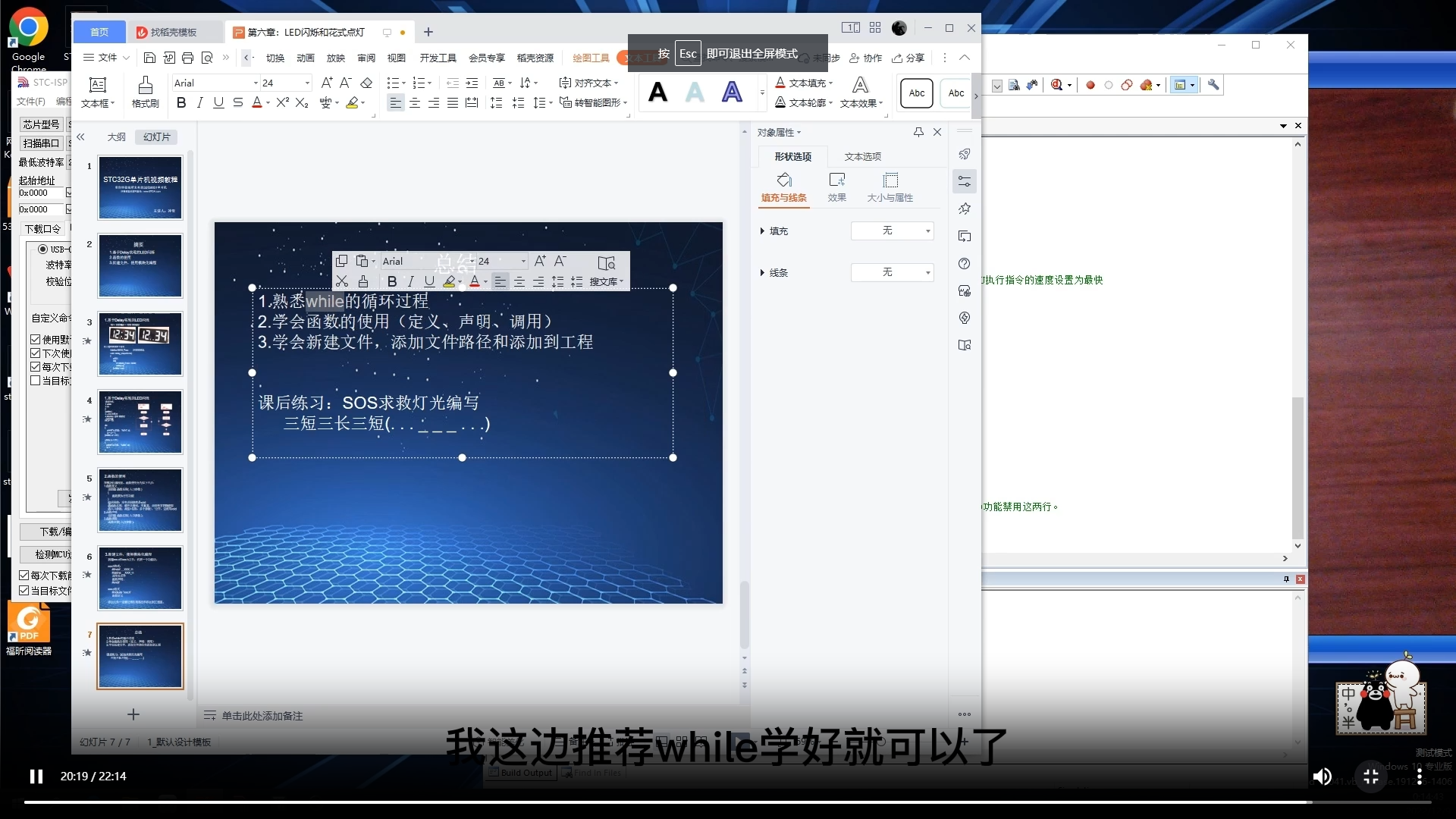The image size is (1456, 819).
Task: Open the 对齐文本 dropdown
Action: [x=588, y=83]
